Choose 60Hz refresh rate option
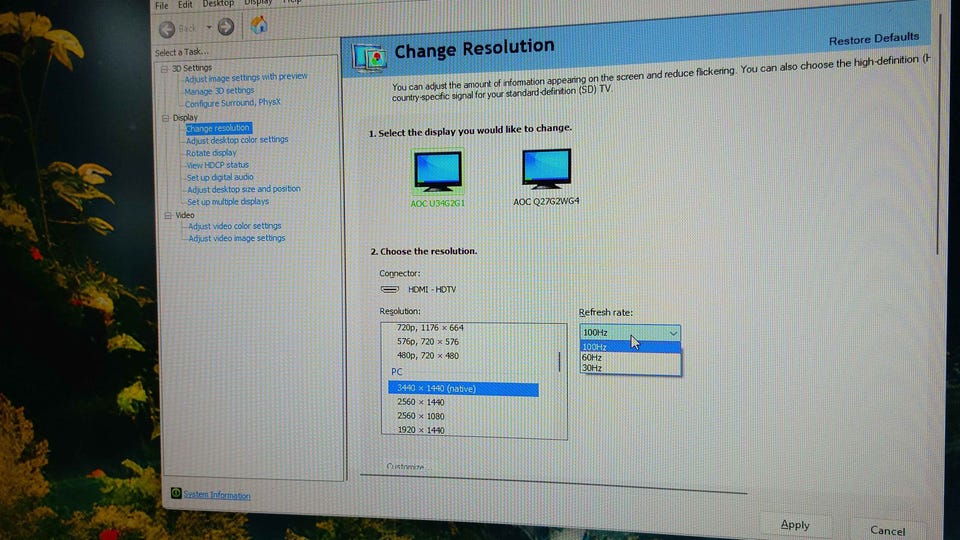Screen dimensions: 960x540 pyautogui.click(x=630, y=358)
